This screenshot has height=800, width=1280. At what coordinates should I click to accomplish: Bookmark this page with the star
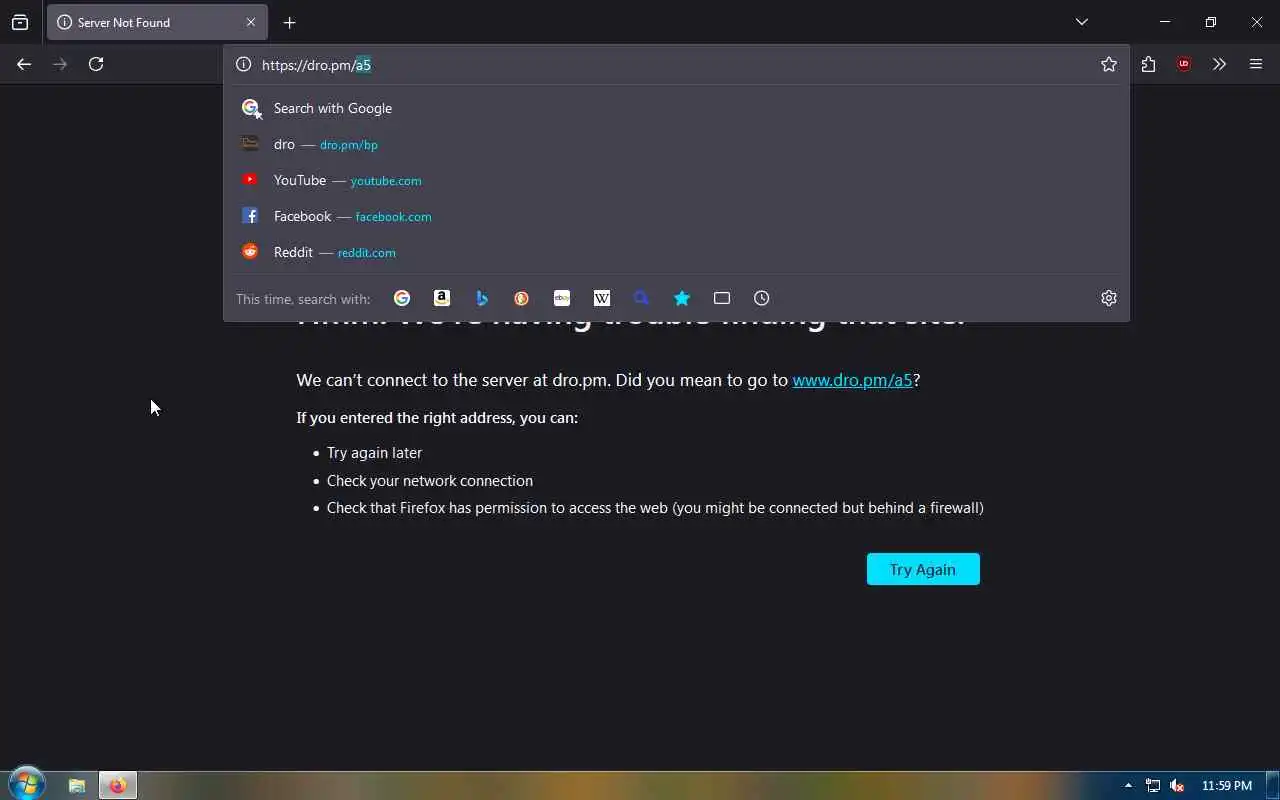(1109, 64)
